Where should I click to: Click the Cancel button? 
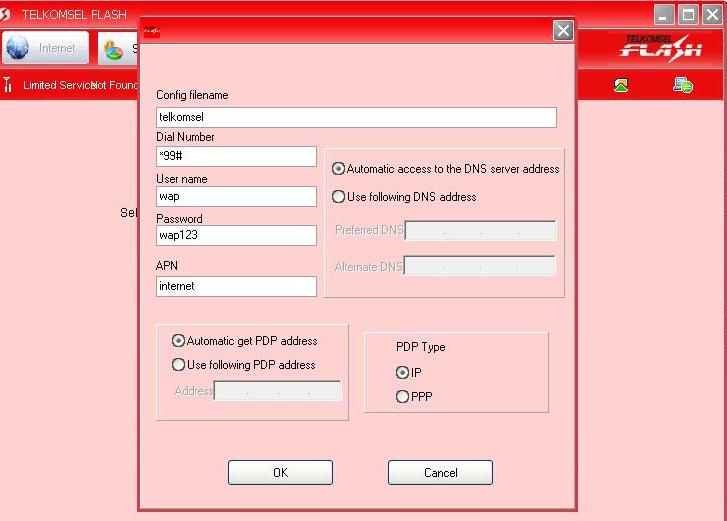coord(440,472)
